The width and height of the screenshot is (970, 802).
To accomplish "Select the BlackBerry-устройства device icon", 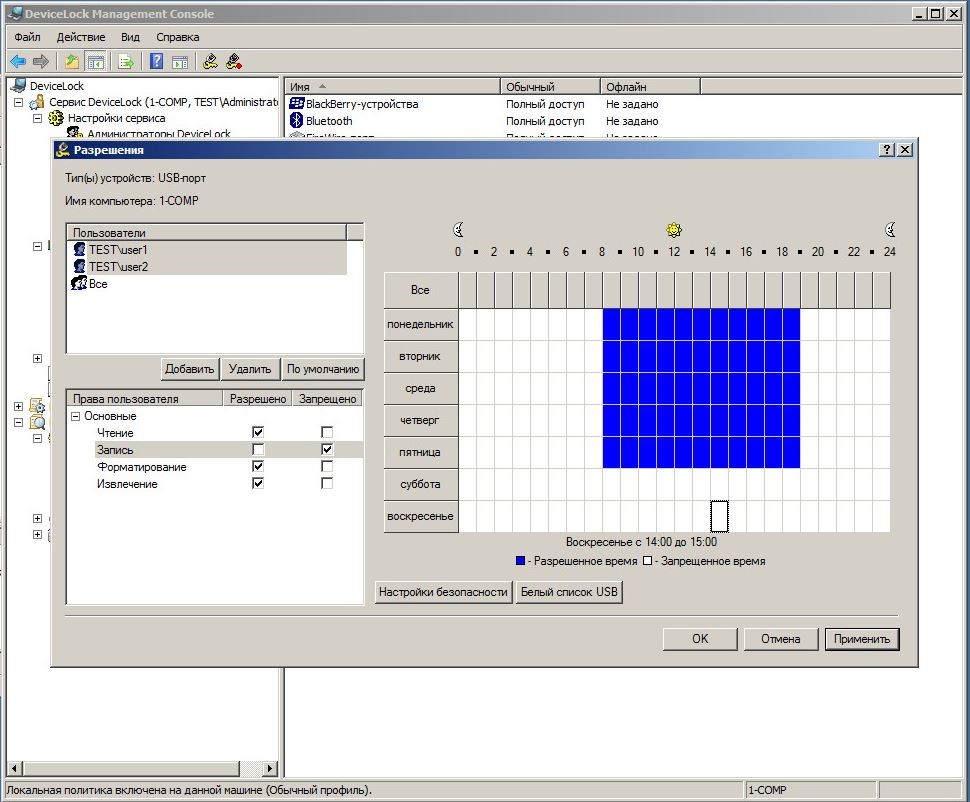I will 296,104.
